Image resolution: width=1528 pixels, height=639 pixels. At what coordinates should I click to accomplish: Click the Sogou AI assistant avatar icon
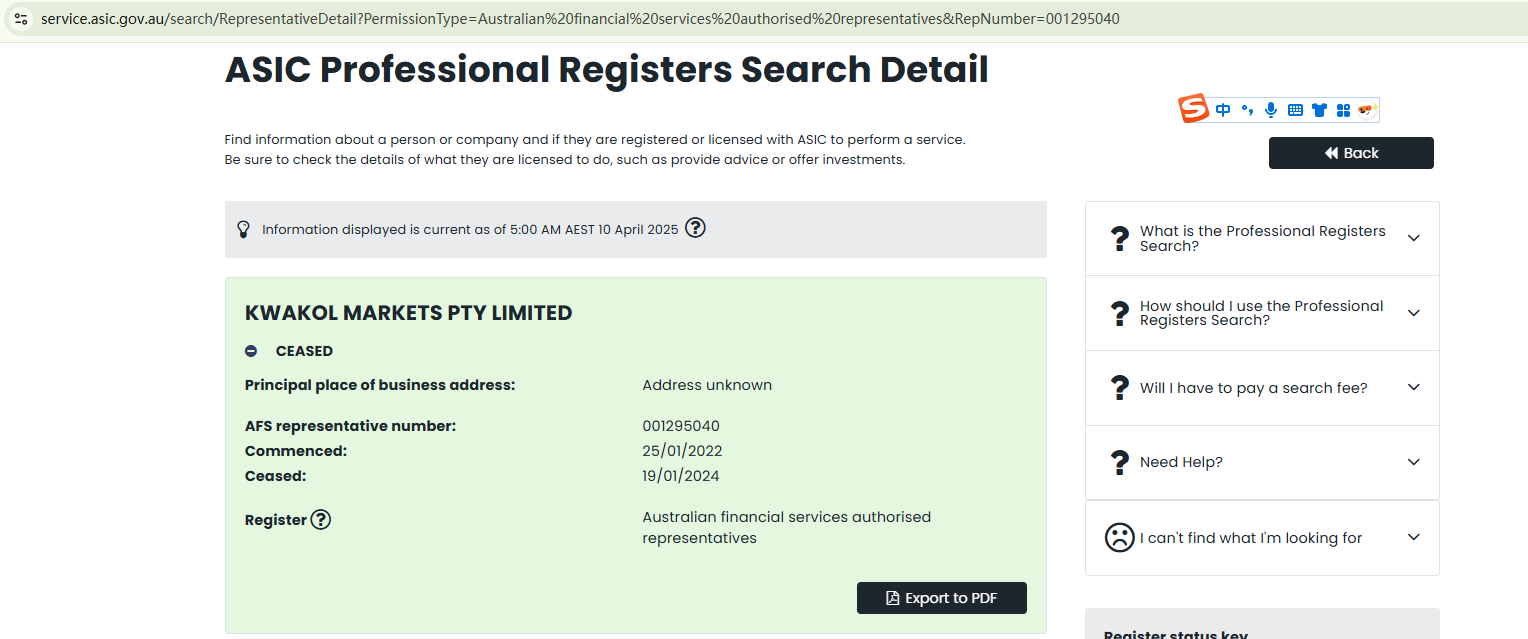pos(1367,109)
